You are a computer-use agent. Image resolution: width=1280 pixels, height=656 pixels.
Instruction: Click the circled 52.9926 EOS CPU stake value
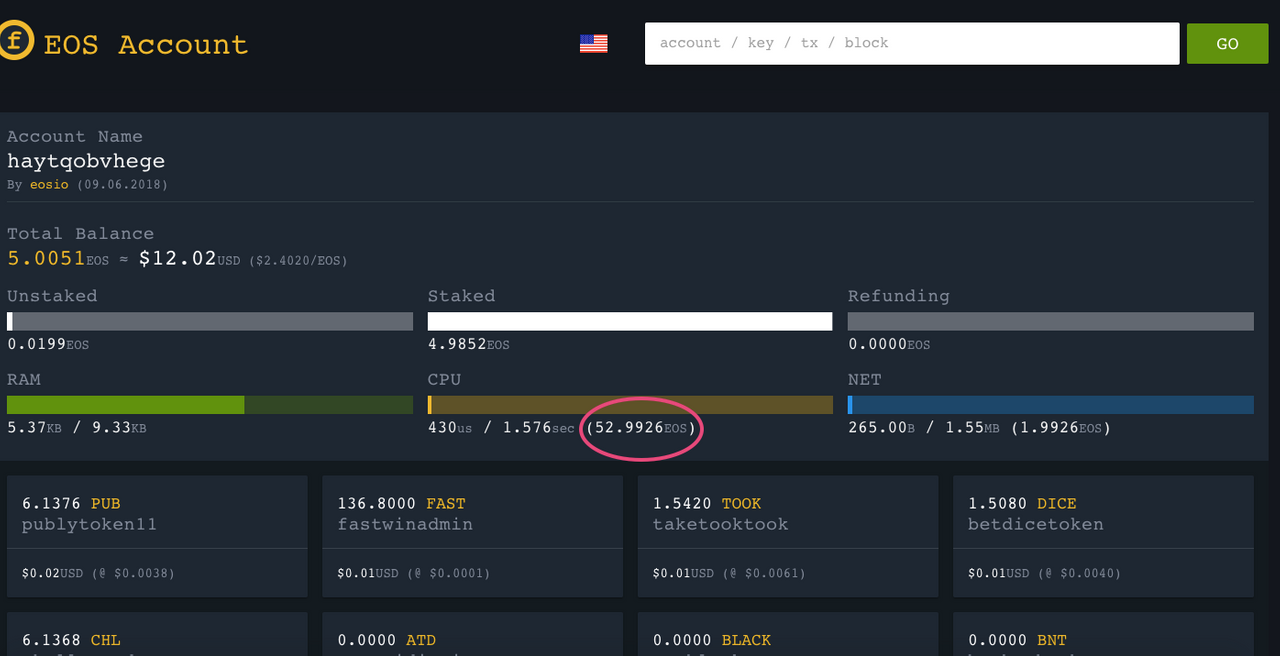(641, 427)
